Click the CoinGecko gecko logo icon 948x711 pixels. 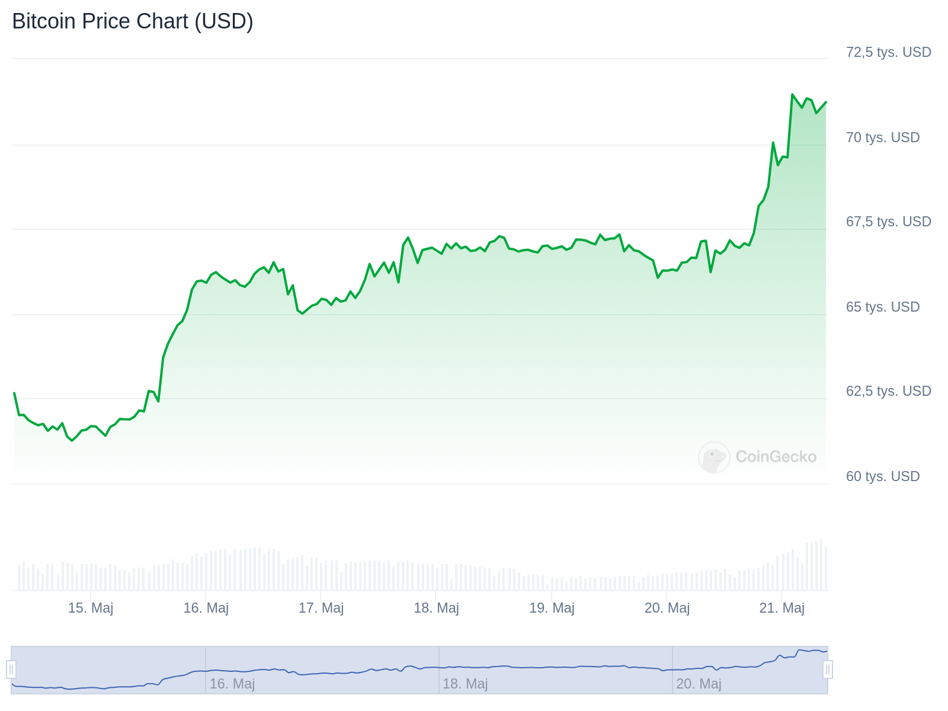pyautogui.click(x=713, y=457)
